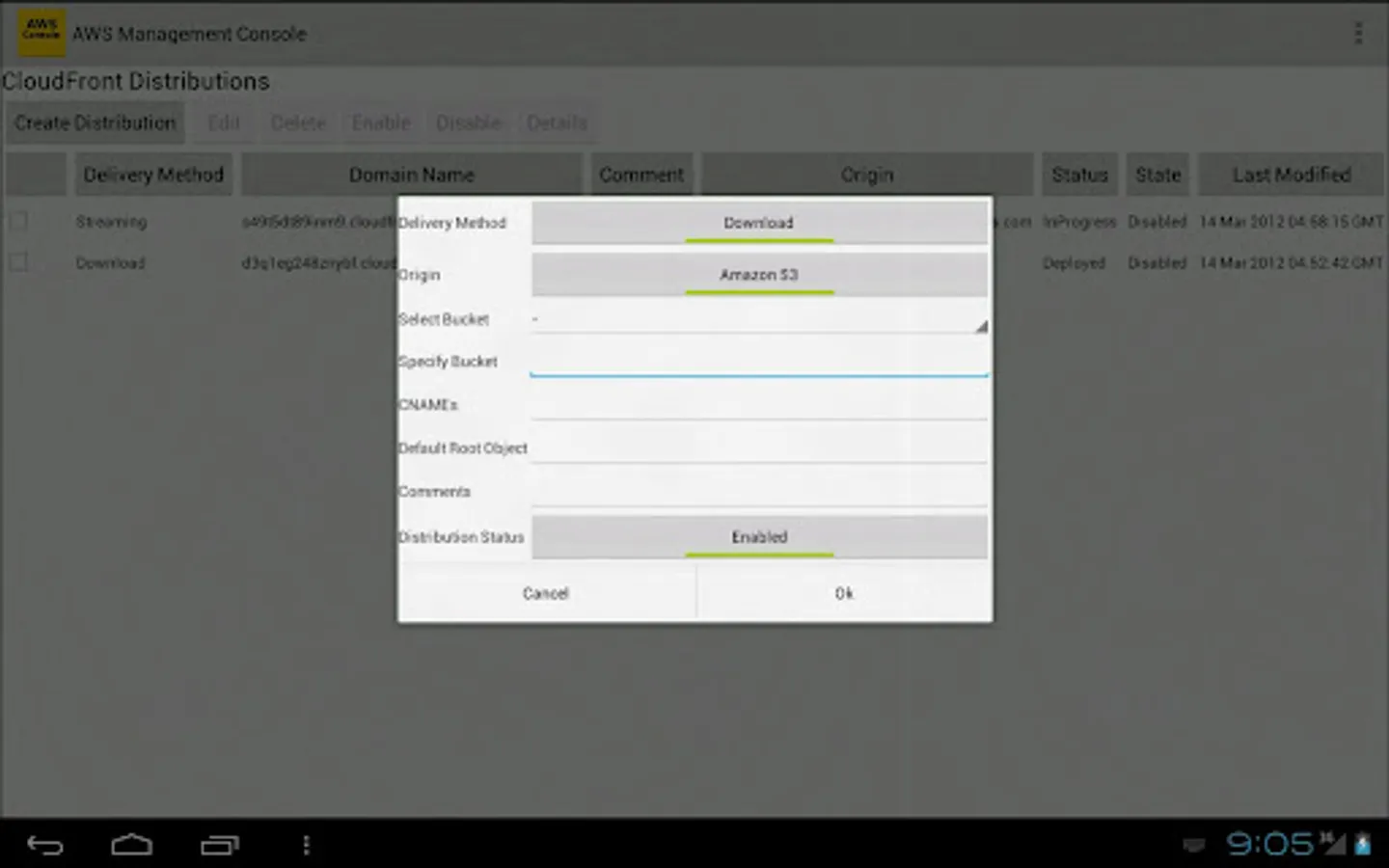Tap the 9:05 clock in the system bar
The width and height of the screenshot is (1389, 868).
[1269, 844]
